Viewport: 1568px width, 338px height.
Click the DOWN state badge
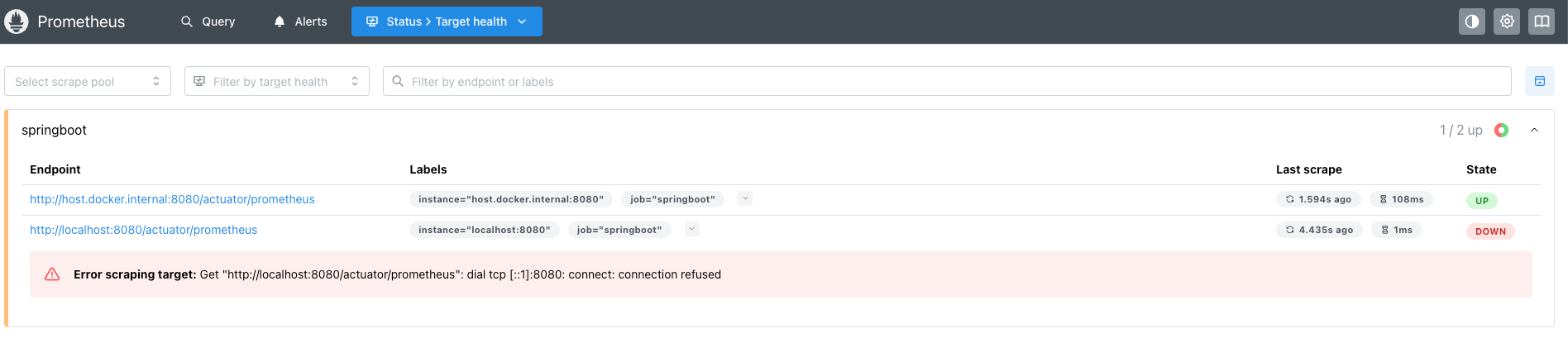click(1490, 231)
